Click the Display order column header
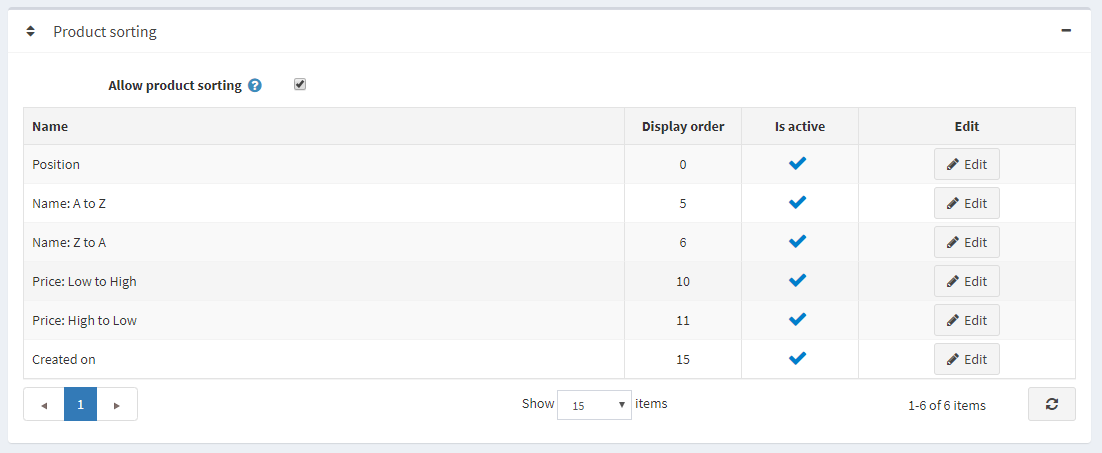The image size is (1102, 453). [683, 127]
